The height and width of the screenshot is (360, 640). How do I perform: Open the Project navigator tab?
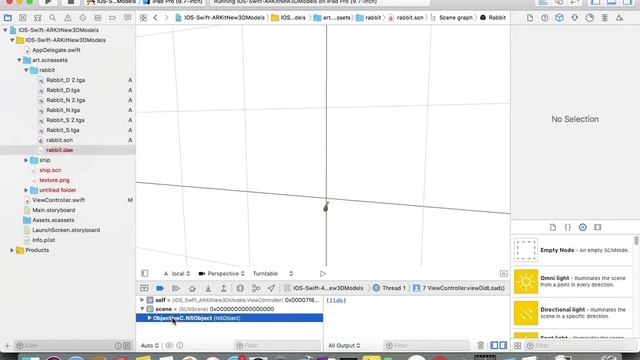[x=8, y=18]
